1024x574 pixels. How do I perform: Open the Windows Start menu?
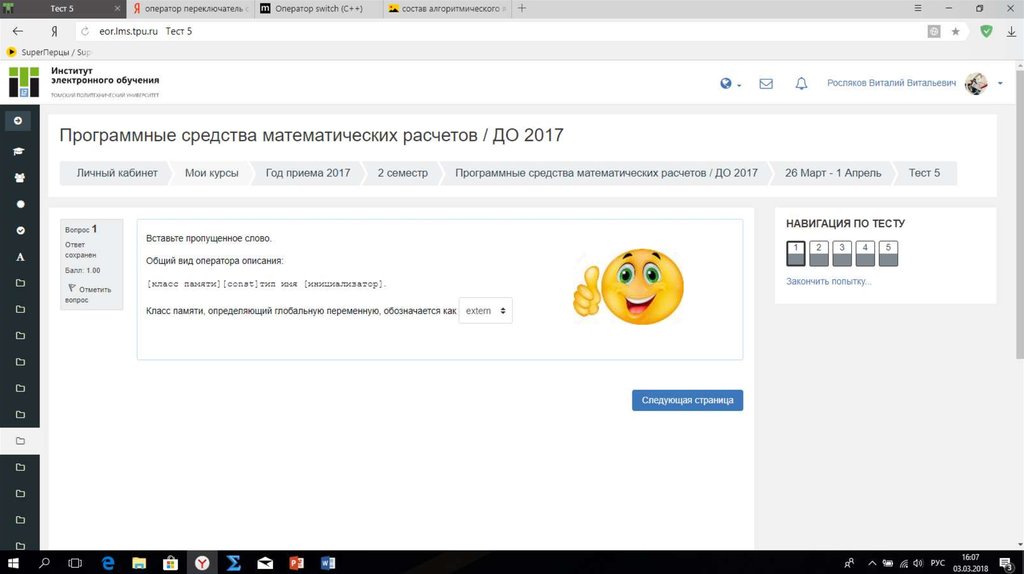12,562
